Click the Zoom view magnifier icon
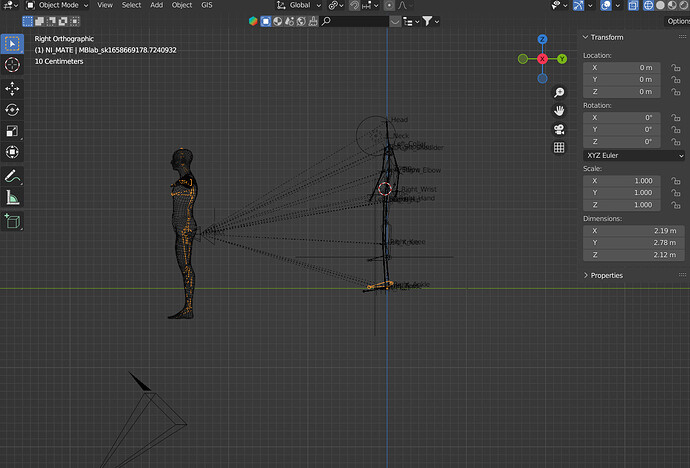Viewport: 690px width, 468px height. tap(559, 92)
